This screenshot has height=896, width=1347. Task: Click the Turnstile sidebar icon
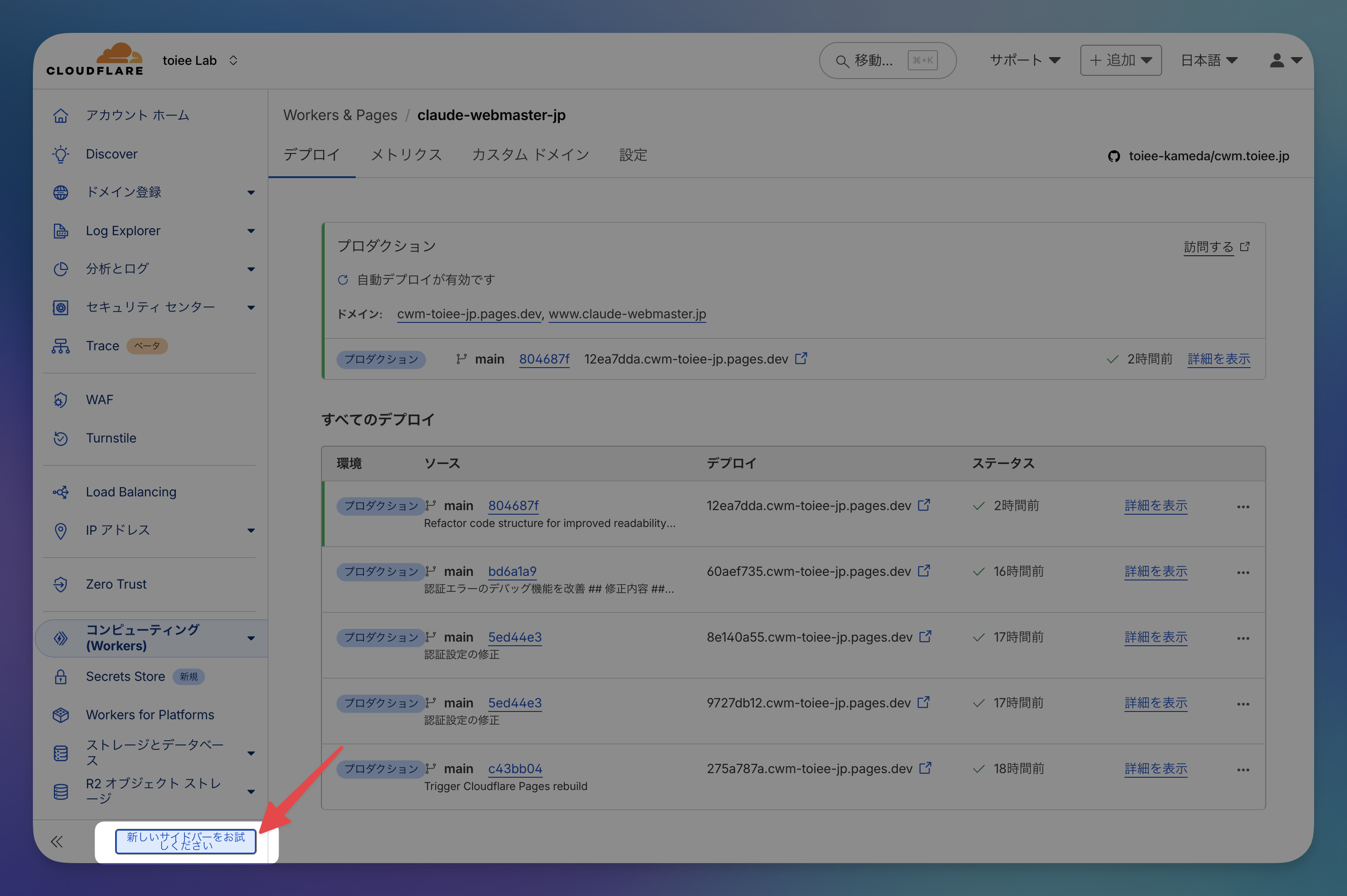coord(61,438)
